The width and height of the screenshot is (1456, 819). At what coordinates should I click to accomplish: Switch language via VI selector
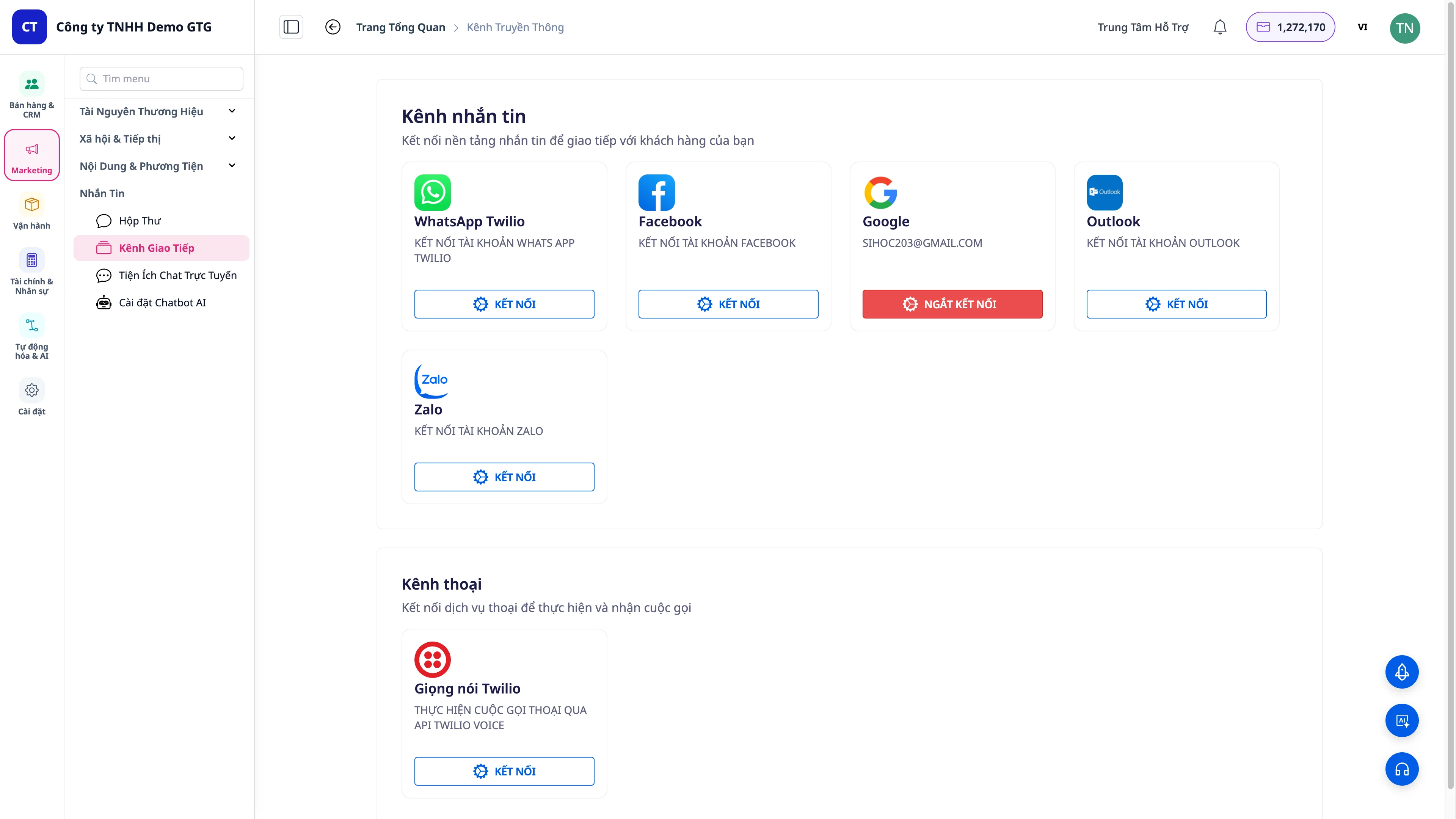point(1362,27)
